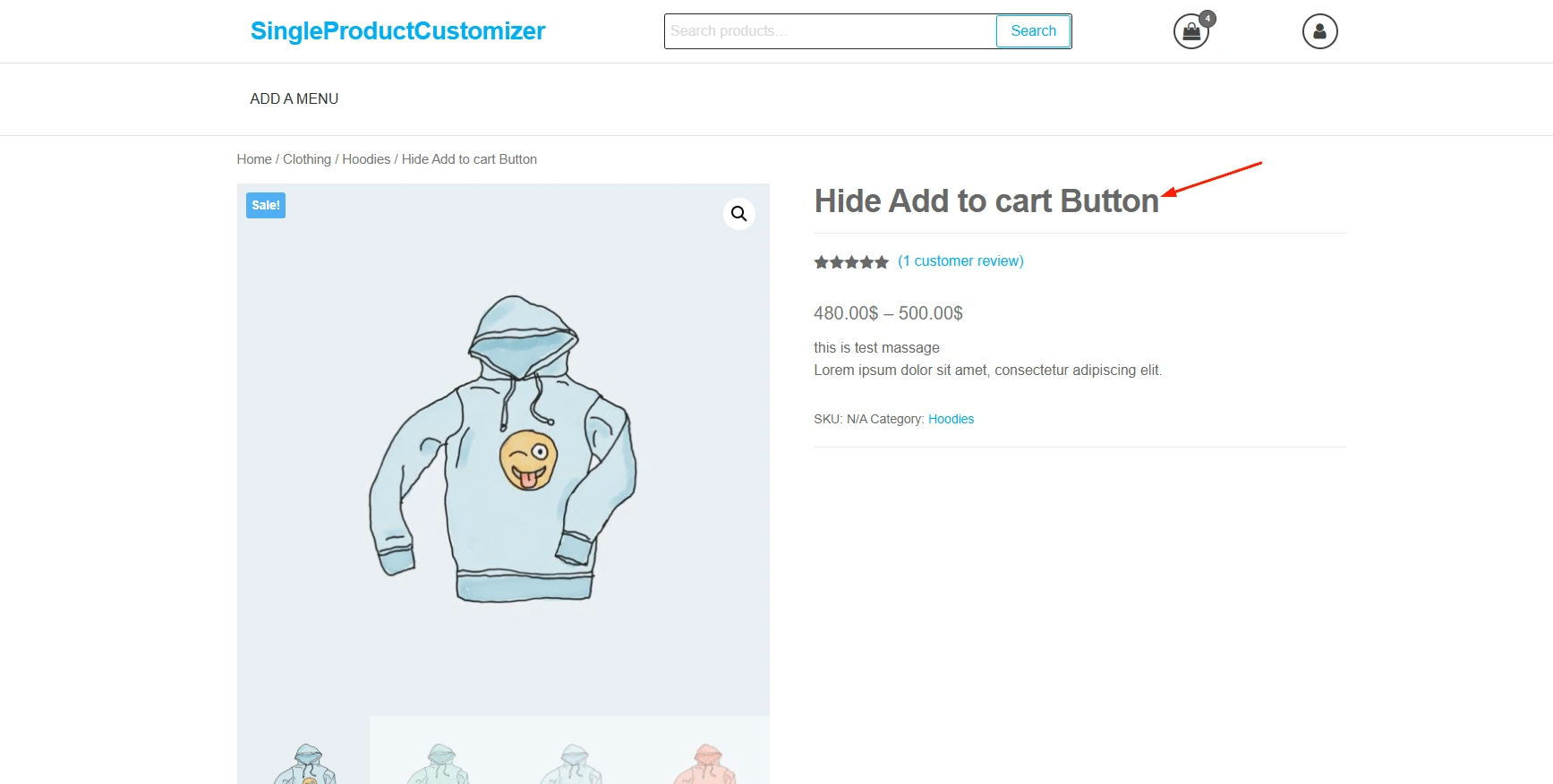The height and width of the screenshot is (784, 1553).
Task: Click the Sale! badge on product image
Action: coord(266,205)
